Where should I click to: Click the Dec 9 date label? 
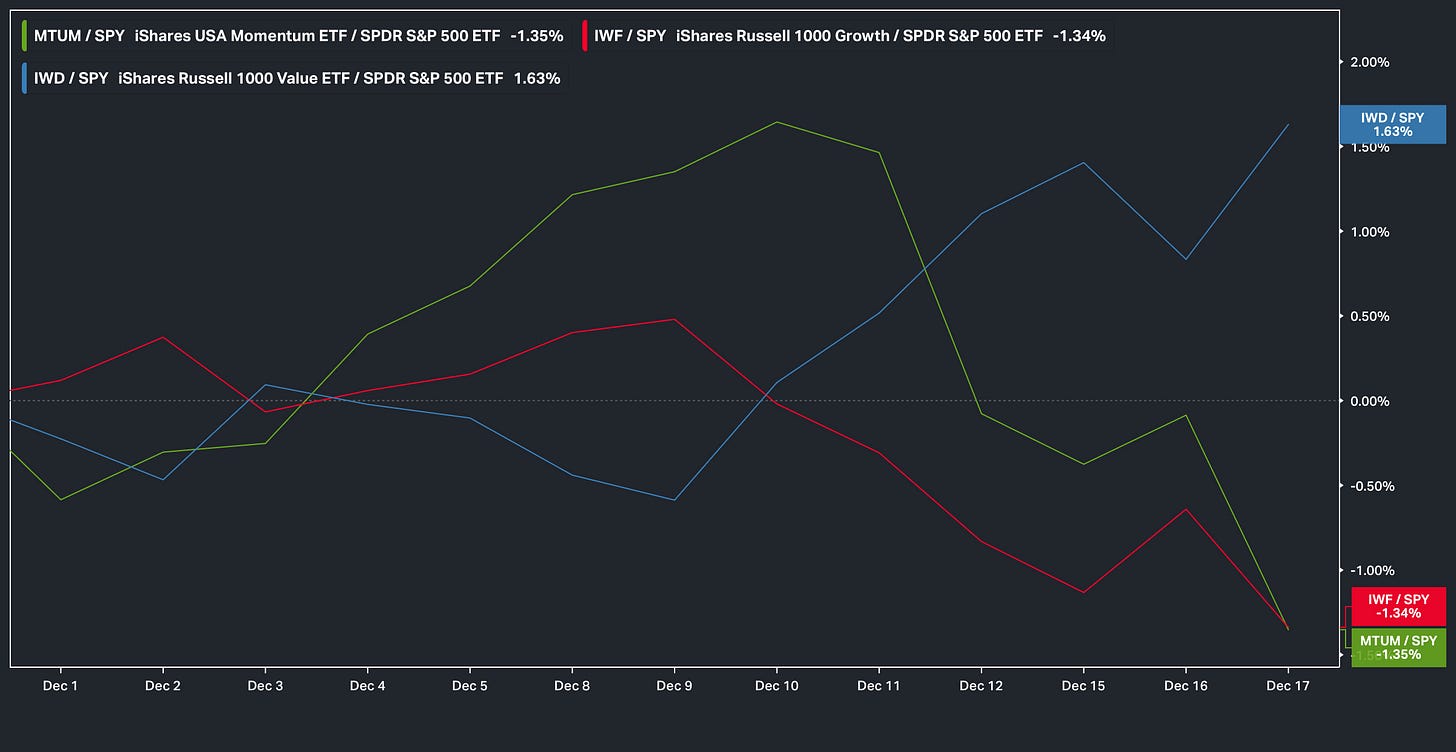pyautogui.click(x=674, y=686)
